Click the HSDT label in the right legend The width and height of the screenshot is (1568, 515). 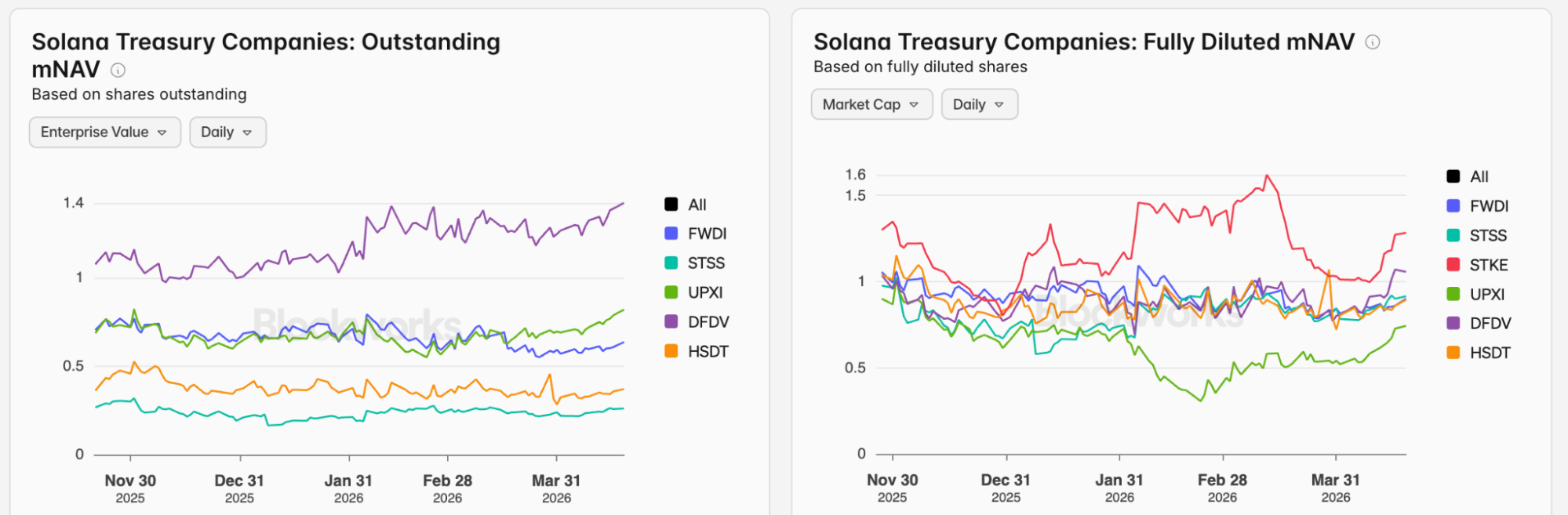pyautogui.click(x=1490, y=353)
